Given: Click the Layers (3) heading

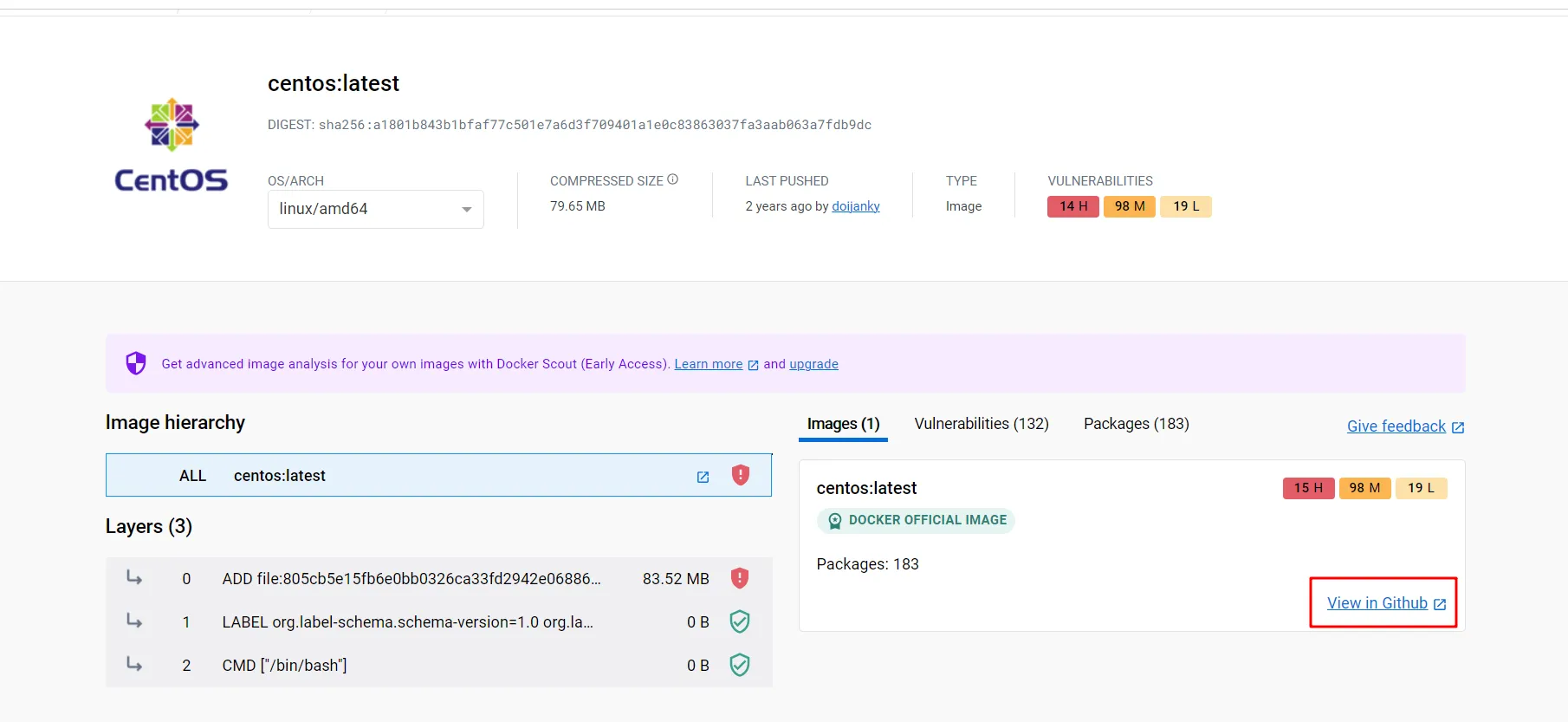Looking at the screenshot, I should [x=149, y=527].
